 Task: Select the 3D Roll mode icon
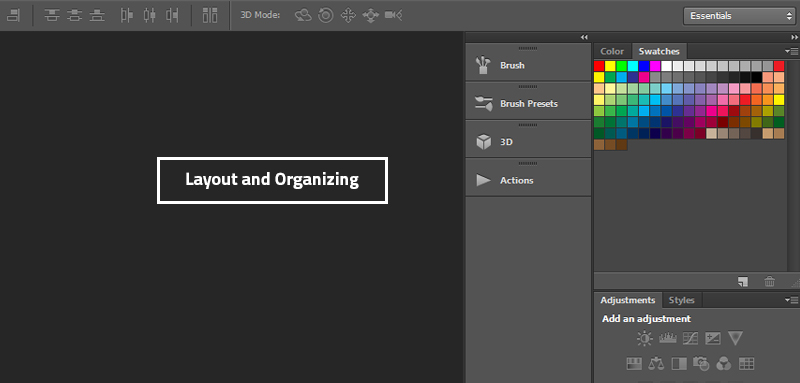326,15
